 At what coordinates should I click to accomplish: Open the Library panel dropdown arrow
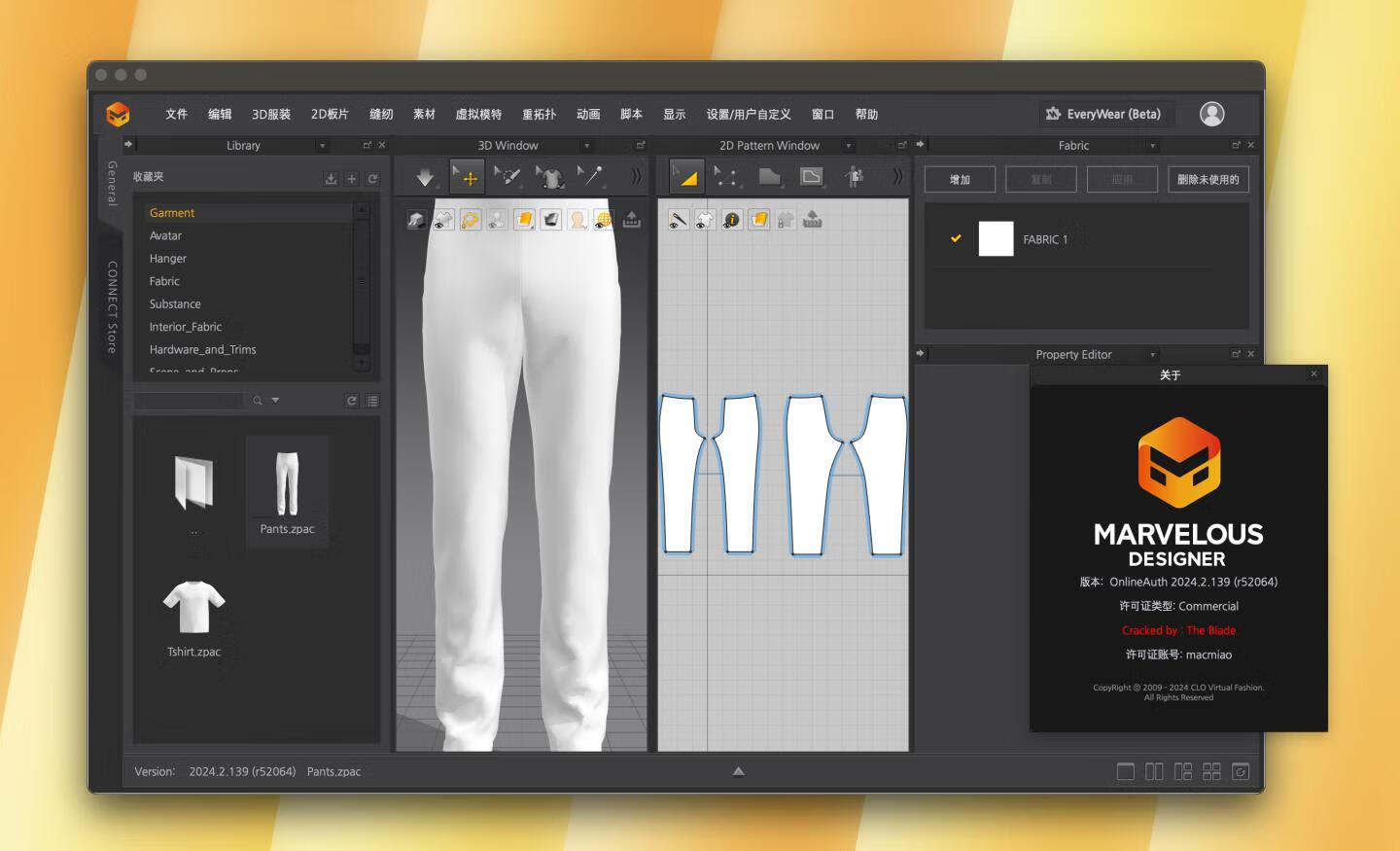coord(322,145)
